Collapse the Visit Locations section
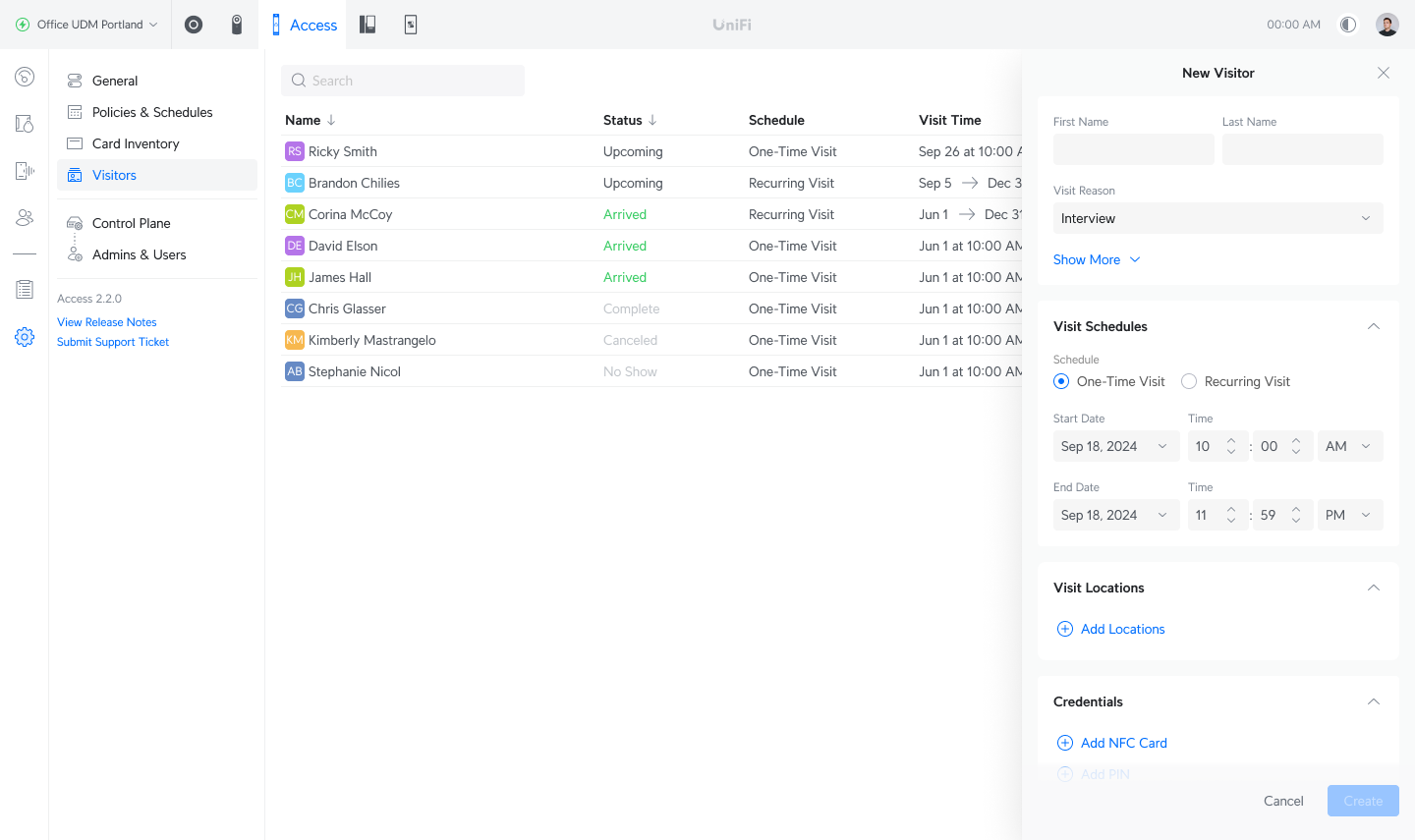The height and width of the screenshot is (840, 1415). coord(1374,588)
